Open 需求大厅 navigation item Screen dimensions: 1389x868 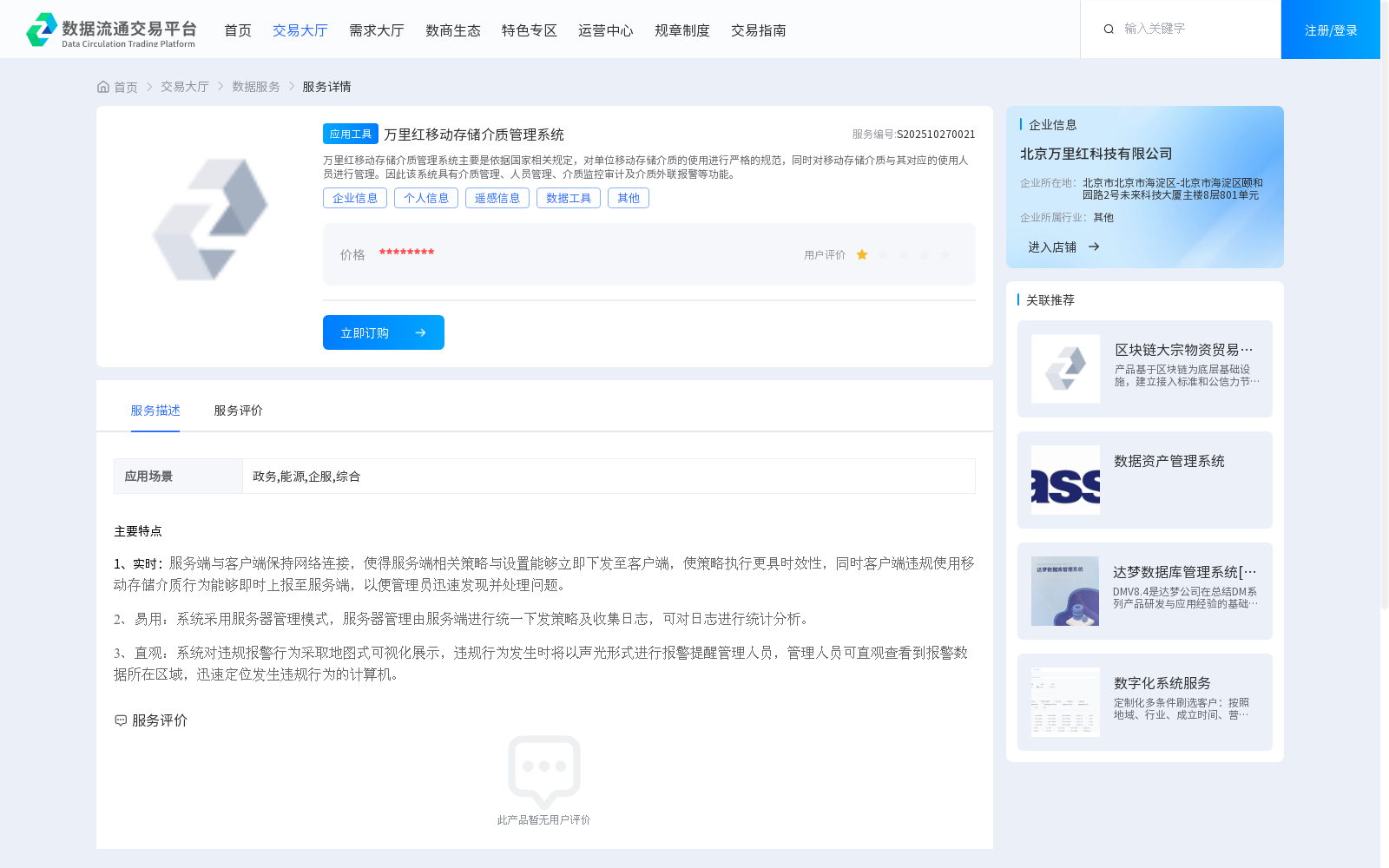[x=377, y=30]
